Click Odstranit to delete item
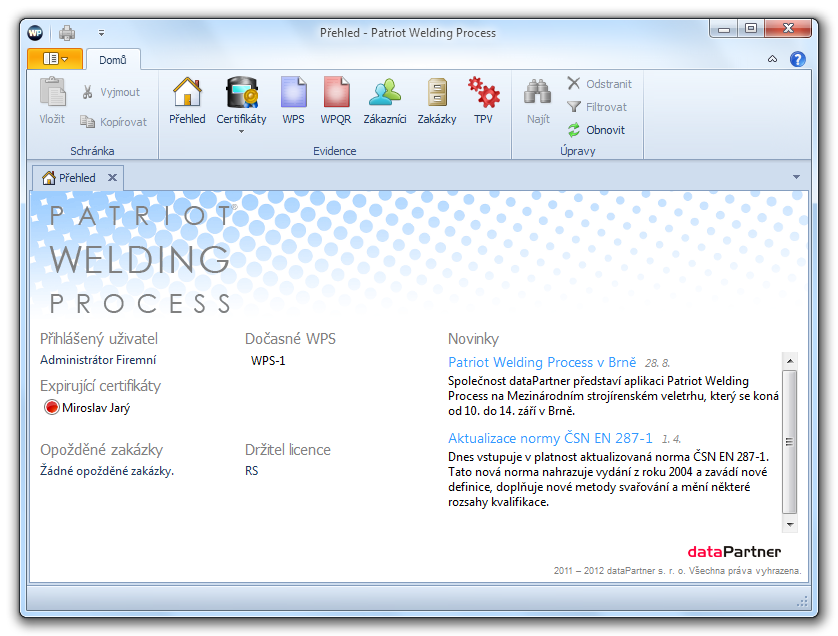 coord(599,84)
